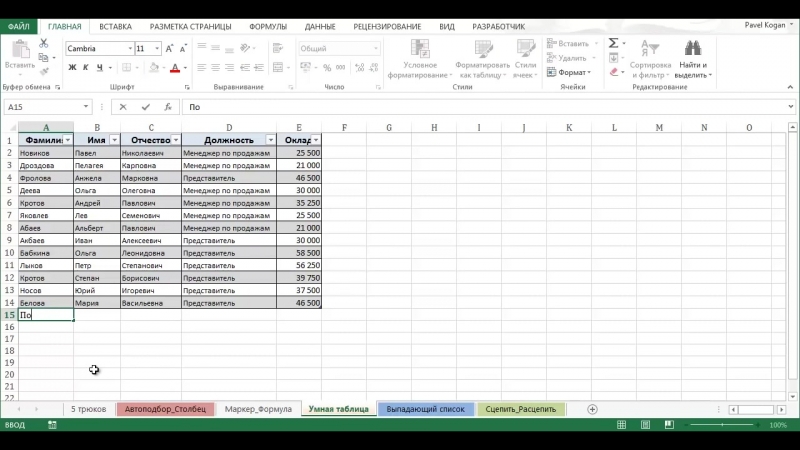Expand the Cambria font name dropdown
Viewport: 800px width, 450px height.
[130, 49]
